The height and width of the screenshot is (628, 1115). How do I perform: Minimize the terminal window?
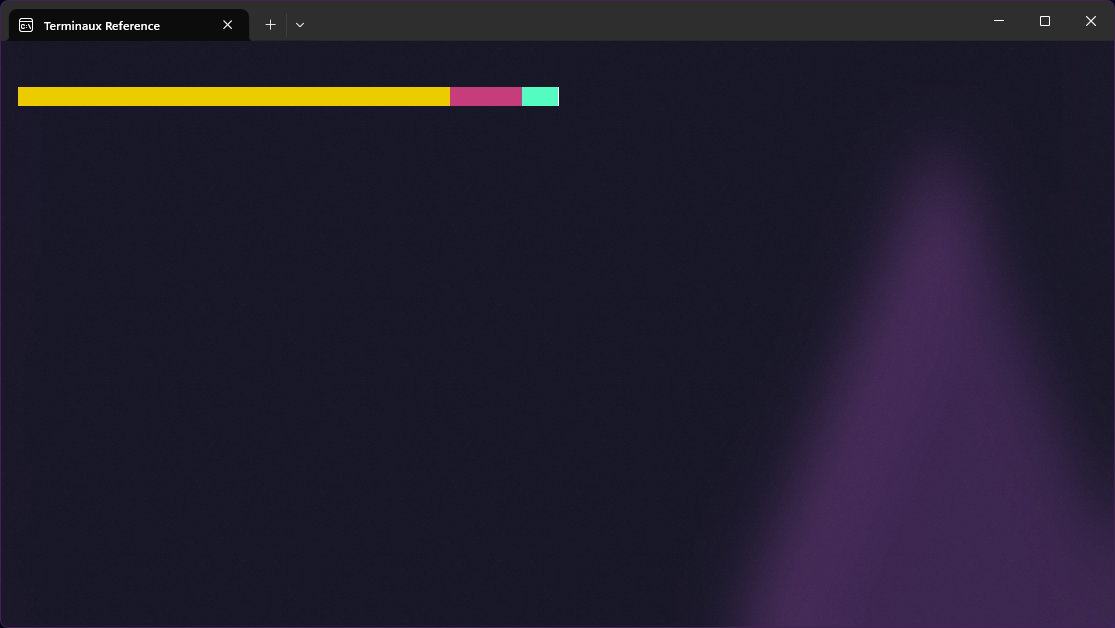[x=998, y=21]
